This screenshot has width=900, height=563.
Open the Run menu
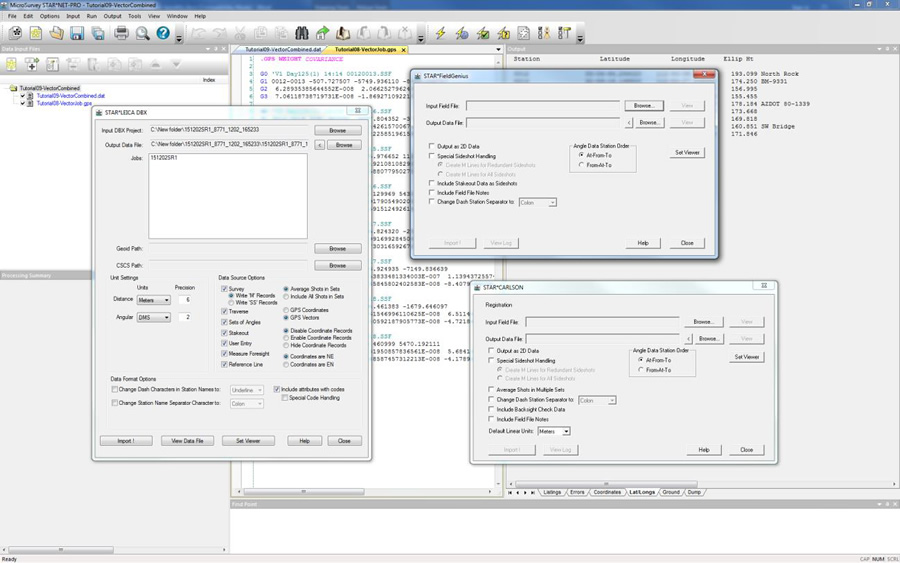[92, 16]
